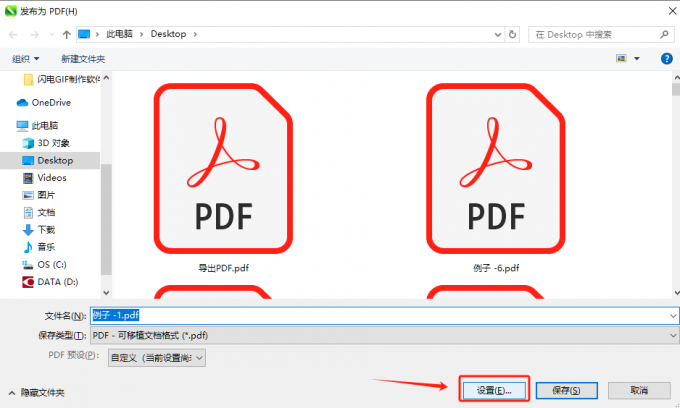680x408 pixels.
Task: Go up one folder level
Action: coord(66,34)
